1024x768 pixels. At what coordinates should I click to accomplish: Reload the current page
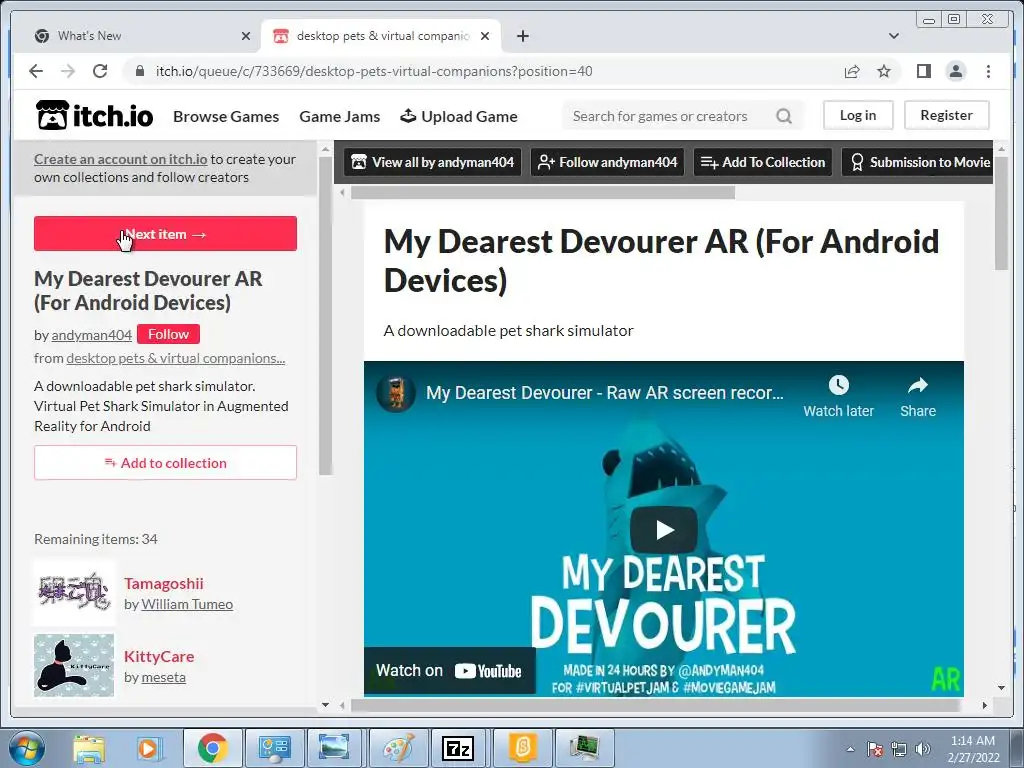point(100,71)
